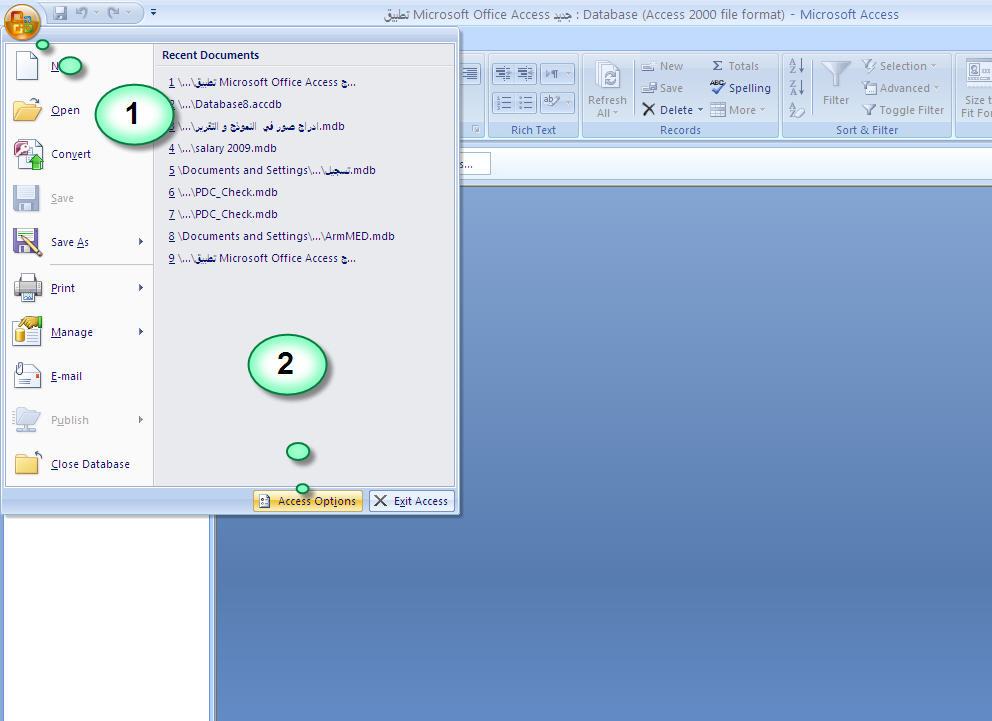Click the Size to Fit Form icon

pos(977,73)
